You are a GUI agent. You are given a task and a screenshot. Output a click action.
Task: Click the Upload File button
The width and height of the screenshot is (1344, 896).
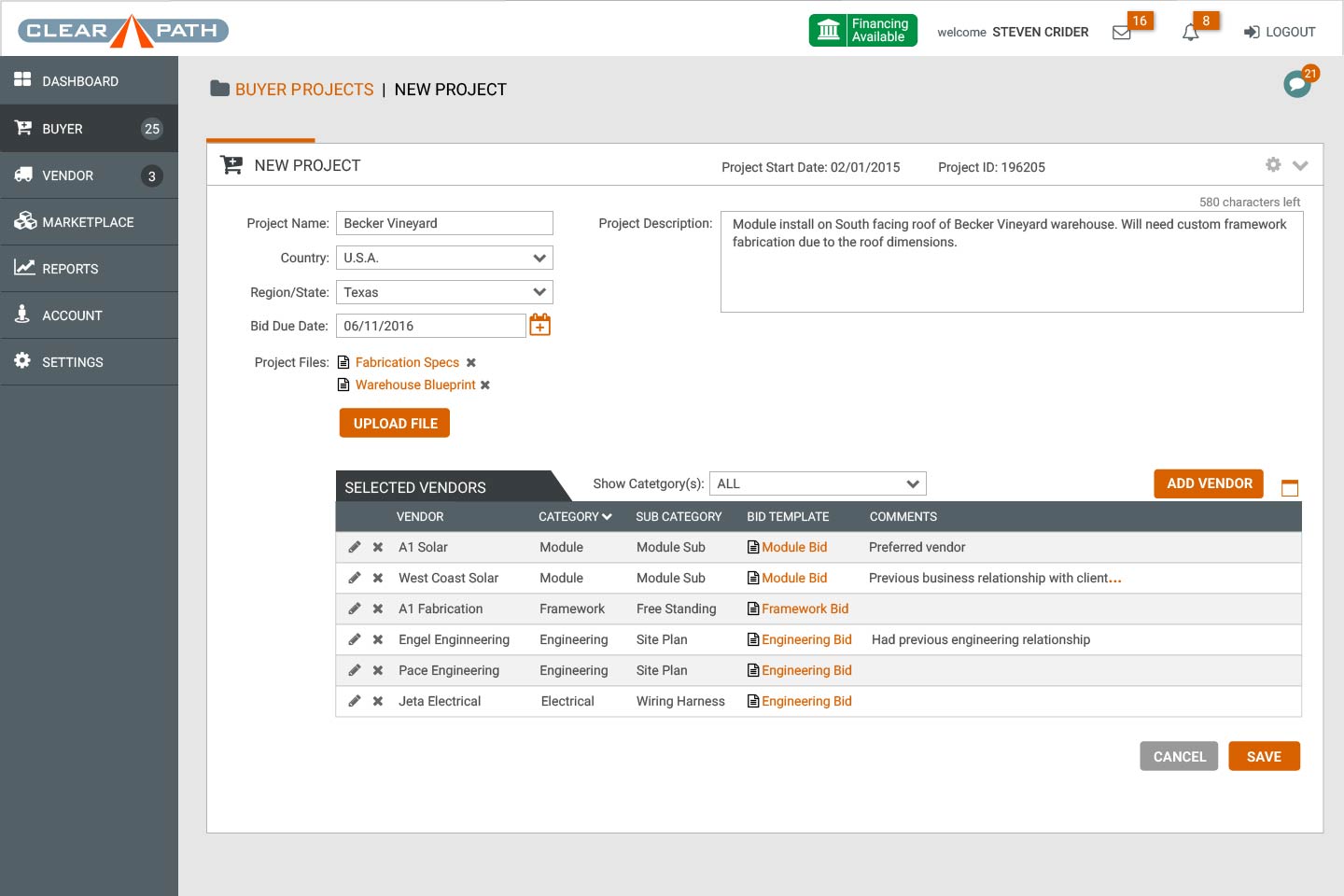click(395, 423)
